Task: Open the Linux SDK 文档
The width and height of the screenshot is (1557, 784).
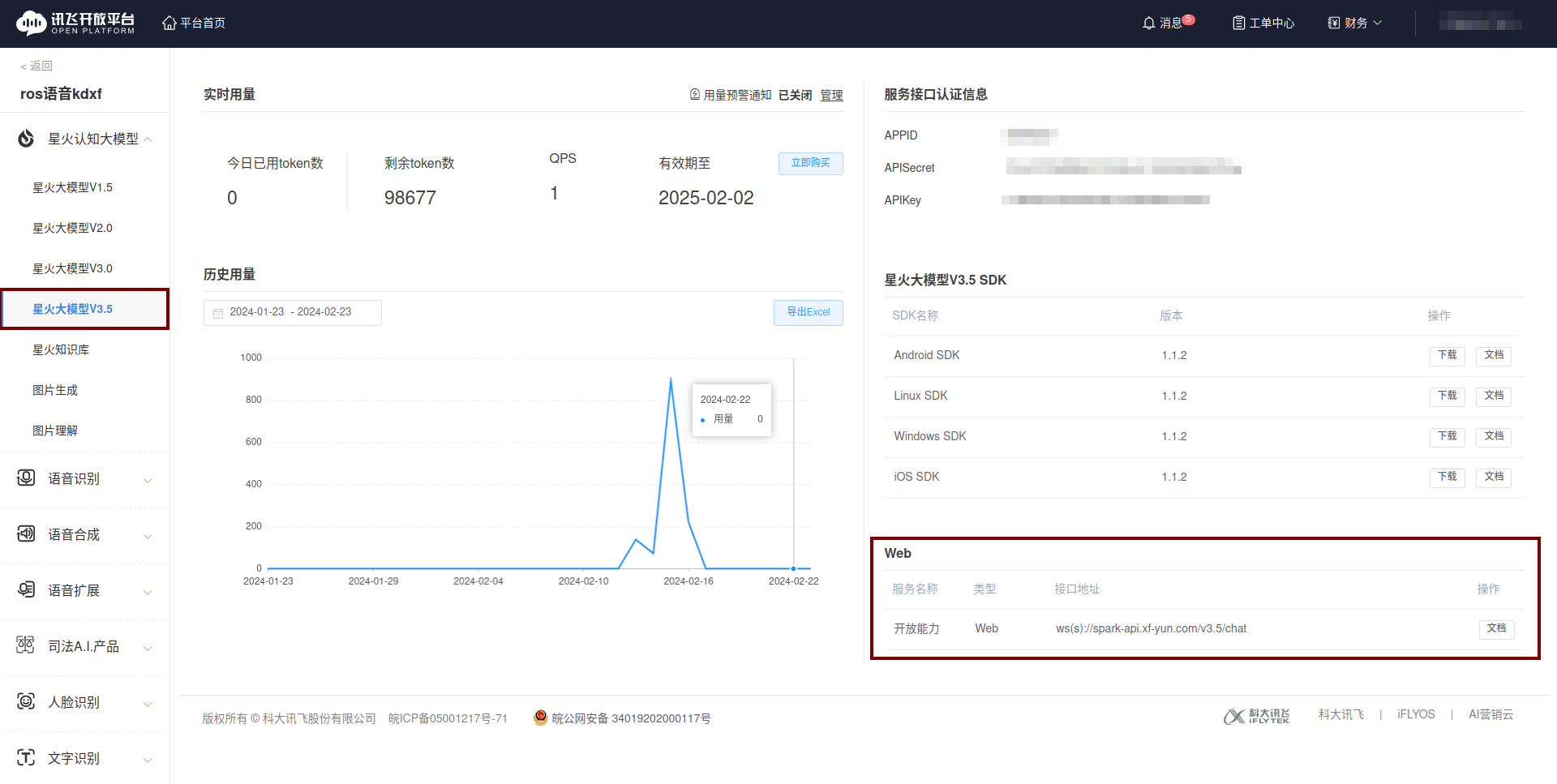Action: click(1493, 396)
